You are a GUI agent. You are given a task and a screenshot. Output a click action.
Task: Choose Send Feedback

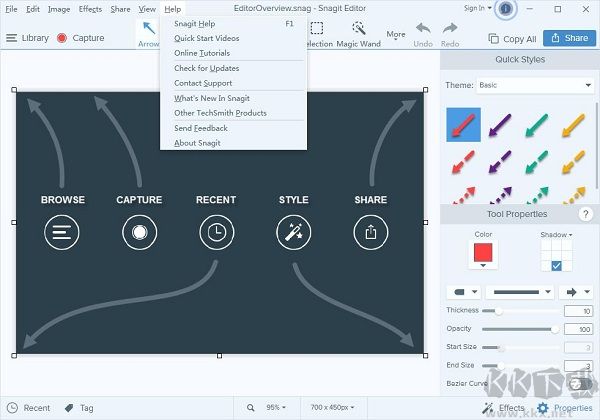click(233, 128)
